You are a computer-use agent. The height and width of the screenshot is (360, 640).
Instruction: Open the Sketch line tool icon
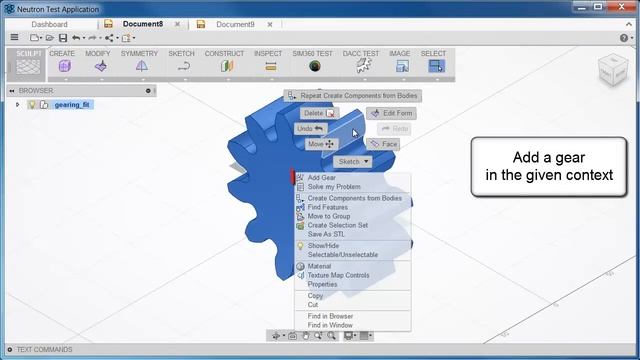pyautogui.click(x=184, y=66)
